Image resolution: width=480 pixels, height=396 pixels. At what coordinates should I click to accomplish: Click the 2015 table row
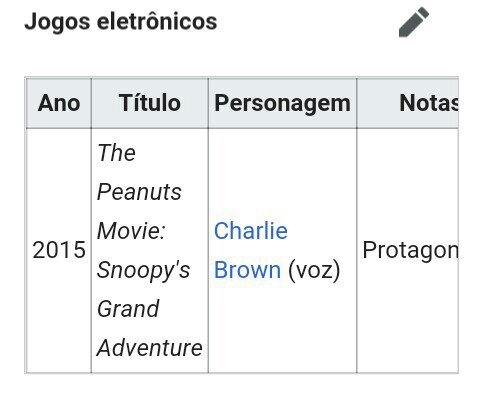pyautogui.click(x=242, y=251)
